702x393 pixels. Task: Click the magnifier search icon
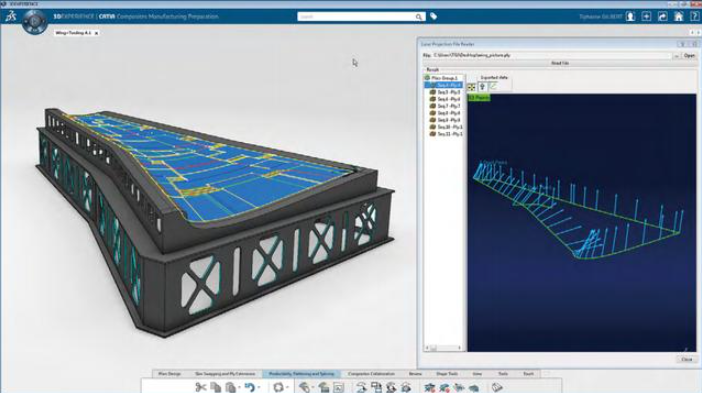418,17
